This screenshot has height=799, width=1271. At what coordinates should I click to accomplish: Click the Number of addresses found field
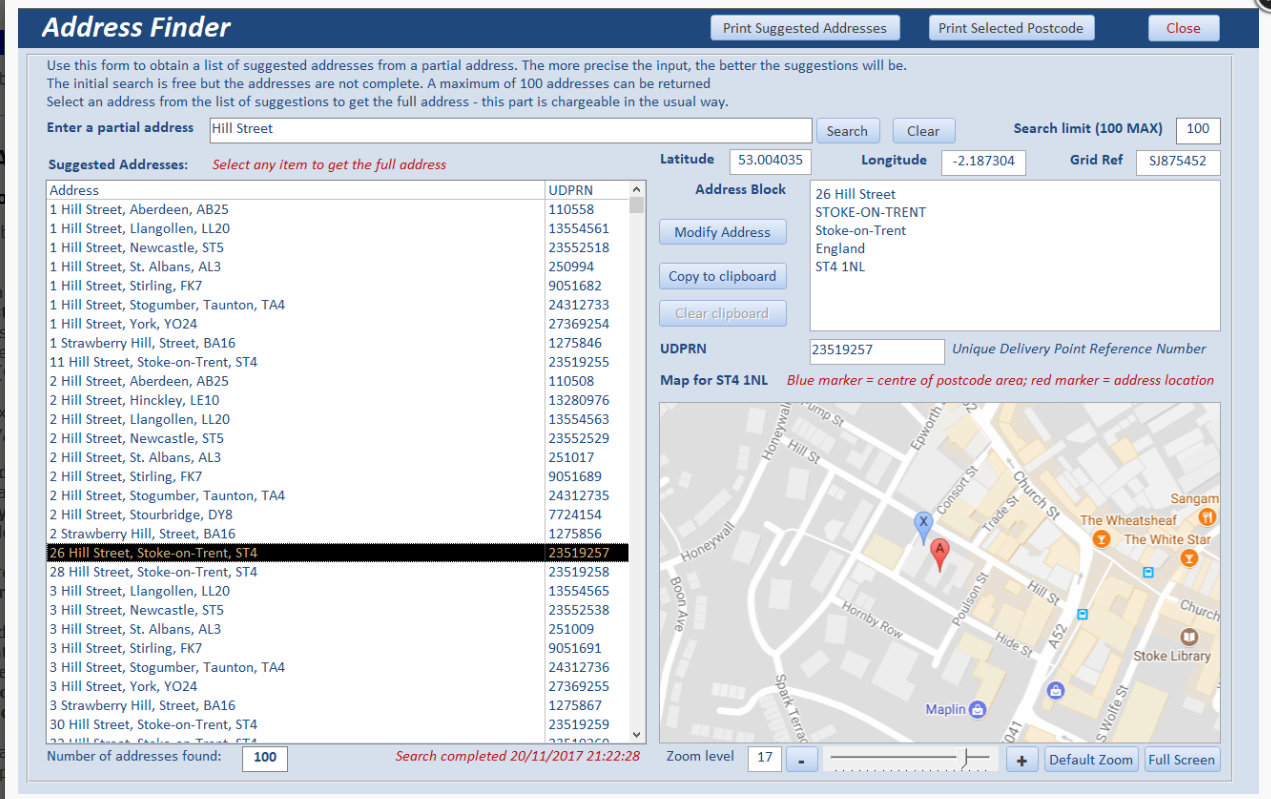(x=265, y=758)
